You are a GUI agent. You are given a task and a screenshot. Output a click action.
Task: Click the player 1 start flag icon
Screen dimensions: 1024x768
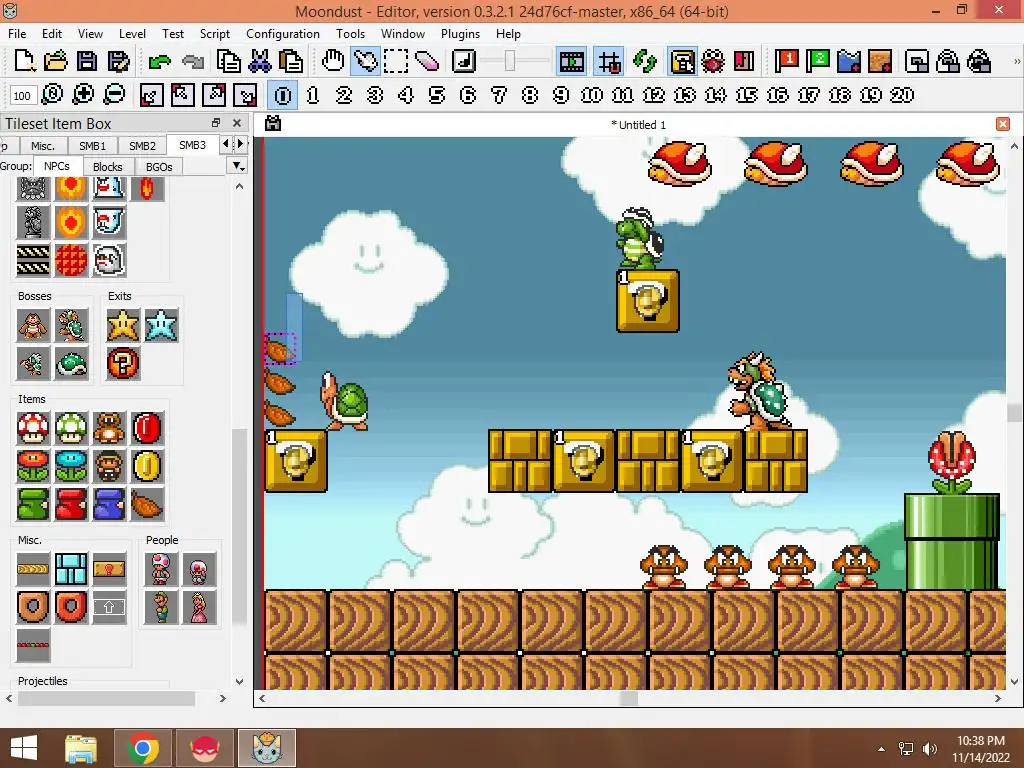[x=786, y=61]
